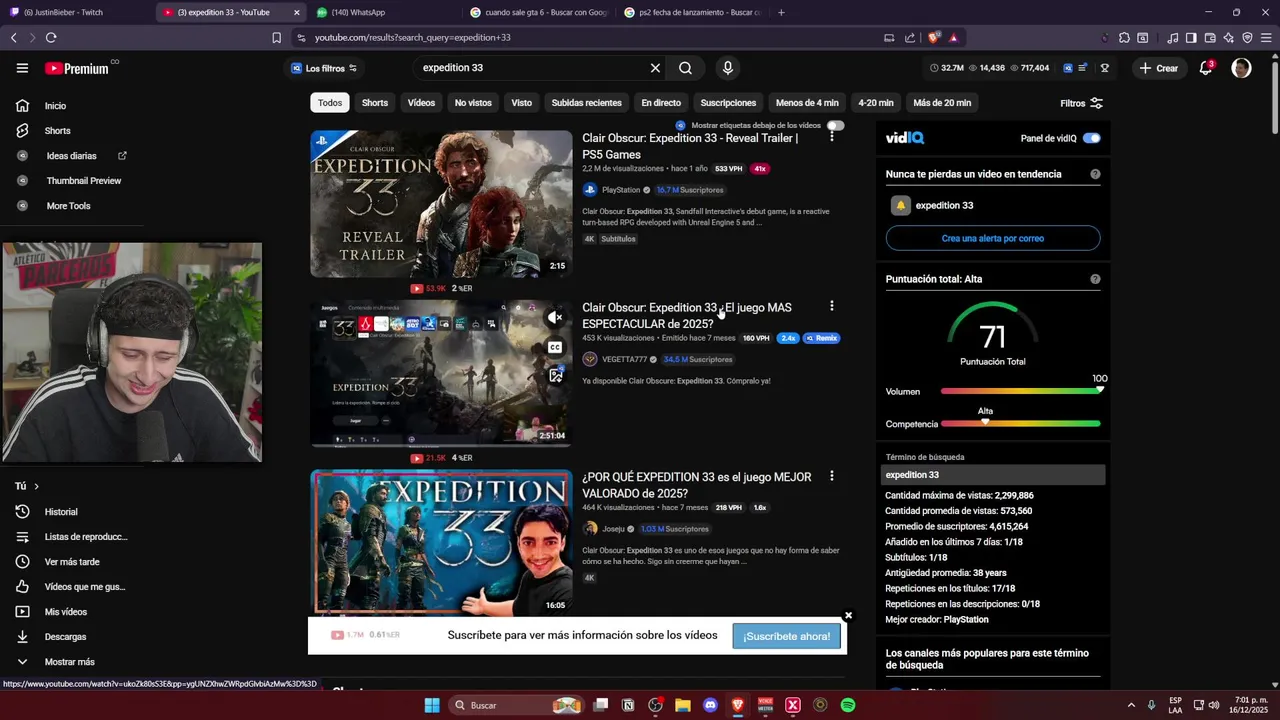Open the Brave main menu icon
Screen dimensions: 1280x720
tap(1266, 38)
